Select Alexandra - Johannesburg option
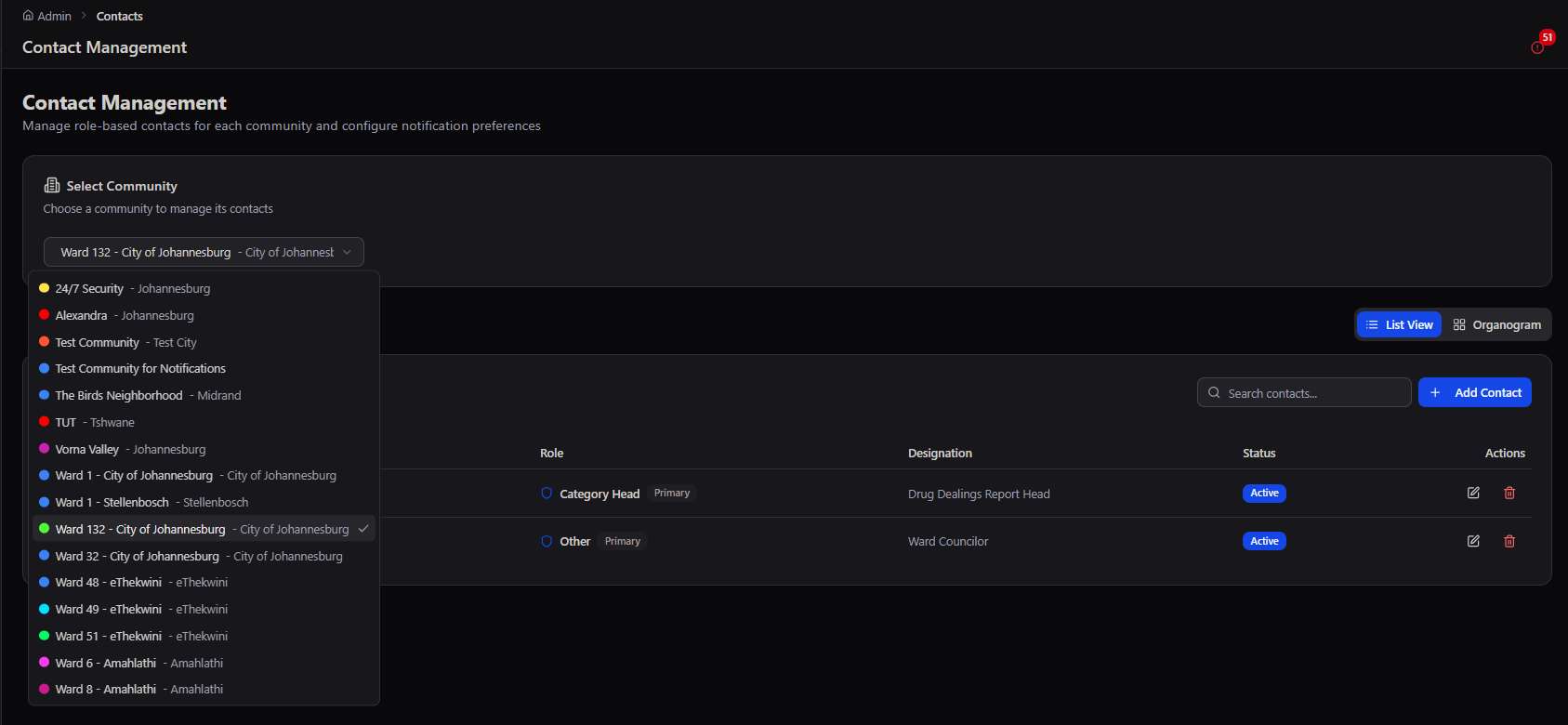This screenshot has width=1568, height=725. 204,316
